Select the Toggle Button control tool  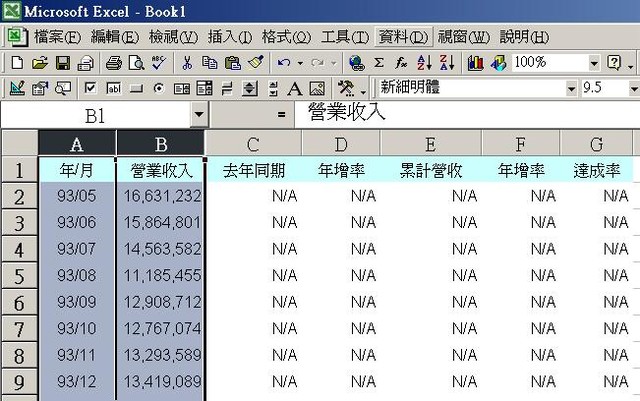pyautogui.click(x=227, y=88)
